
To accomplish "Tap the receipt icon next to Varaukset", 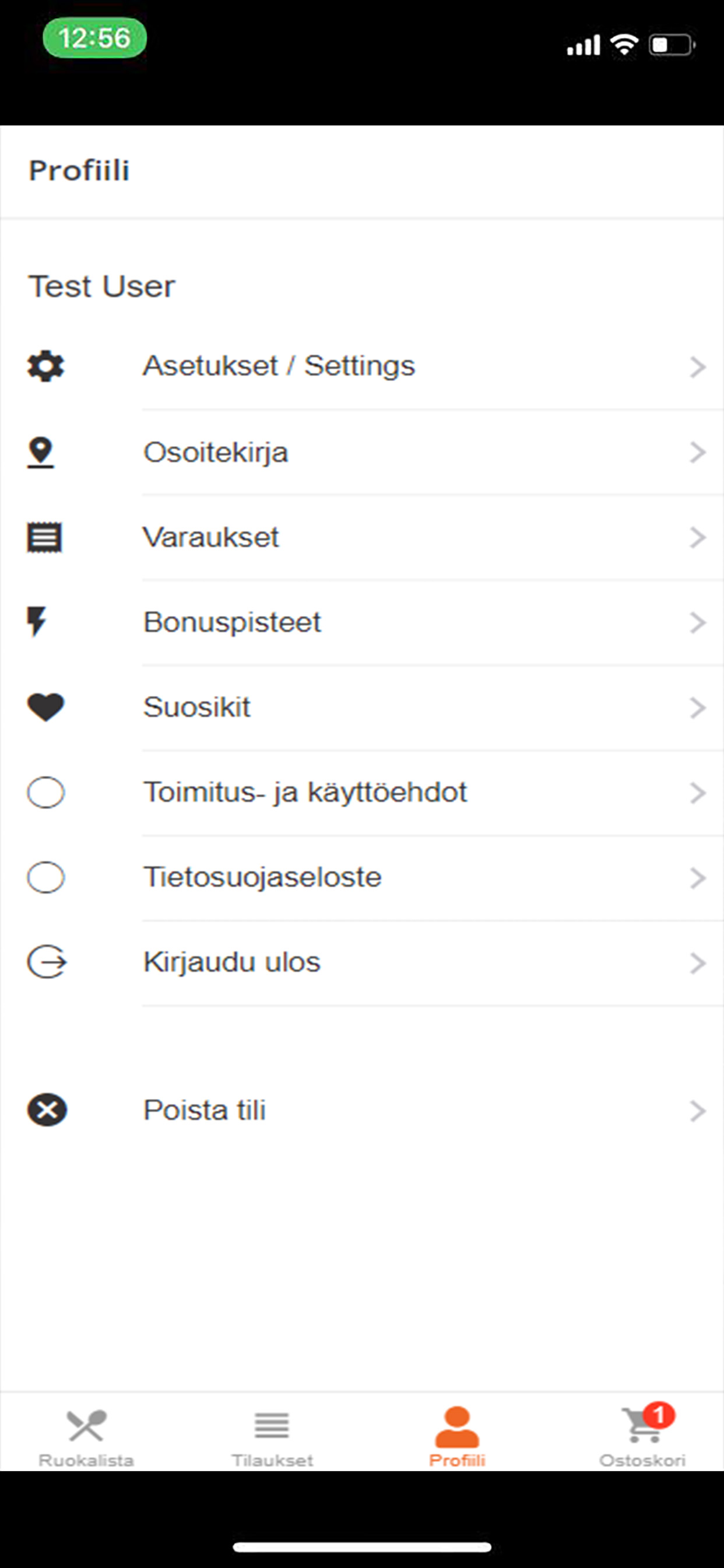I will click(x=44, y=537).
